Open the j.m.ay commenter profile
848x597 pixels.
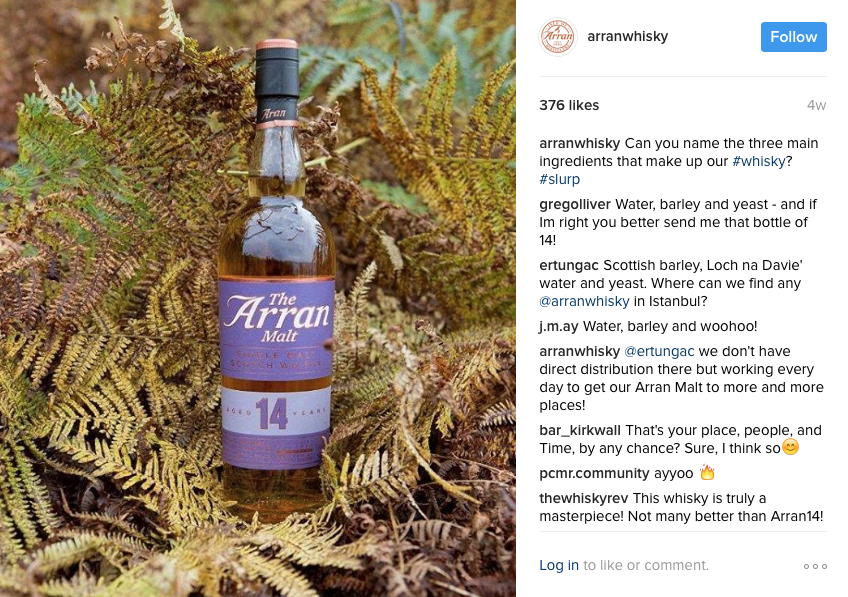point(559,327)
